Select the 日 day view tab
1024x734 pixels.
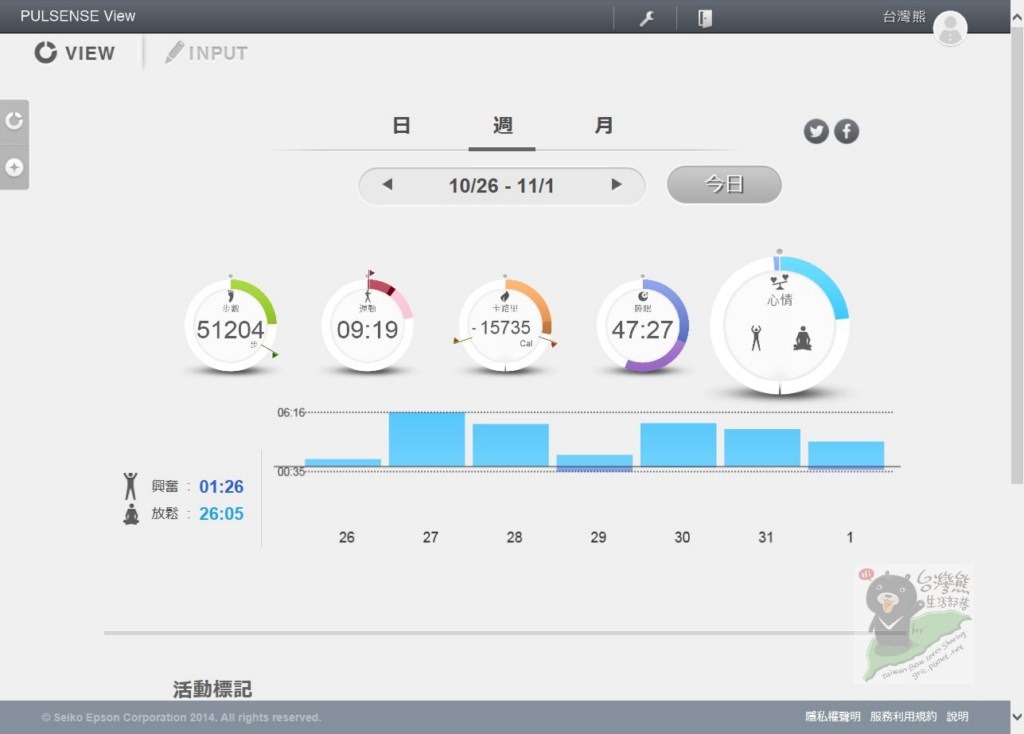click(x=401, y=125)
